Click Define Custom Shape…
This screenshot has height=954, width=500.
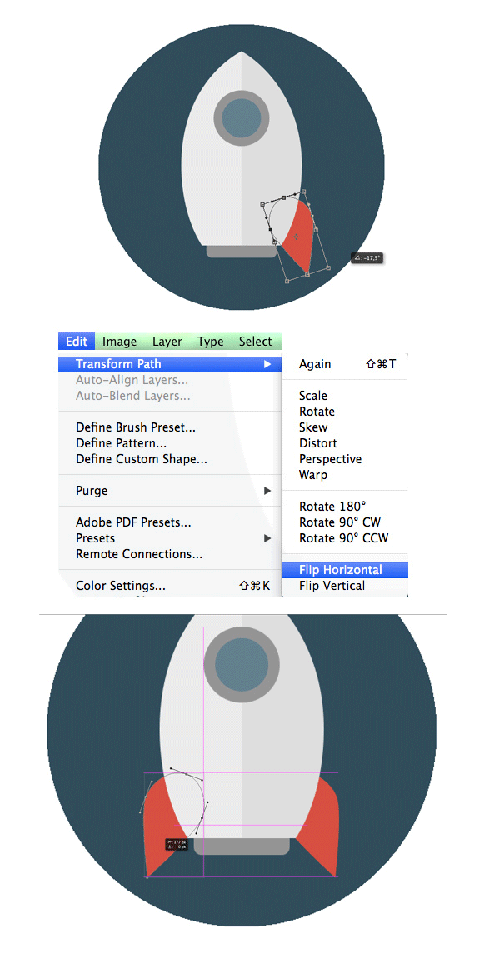(142, 459)
